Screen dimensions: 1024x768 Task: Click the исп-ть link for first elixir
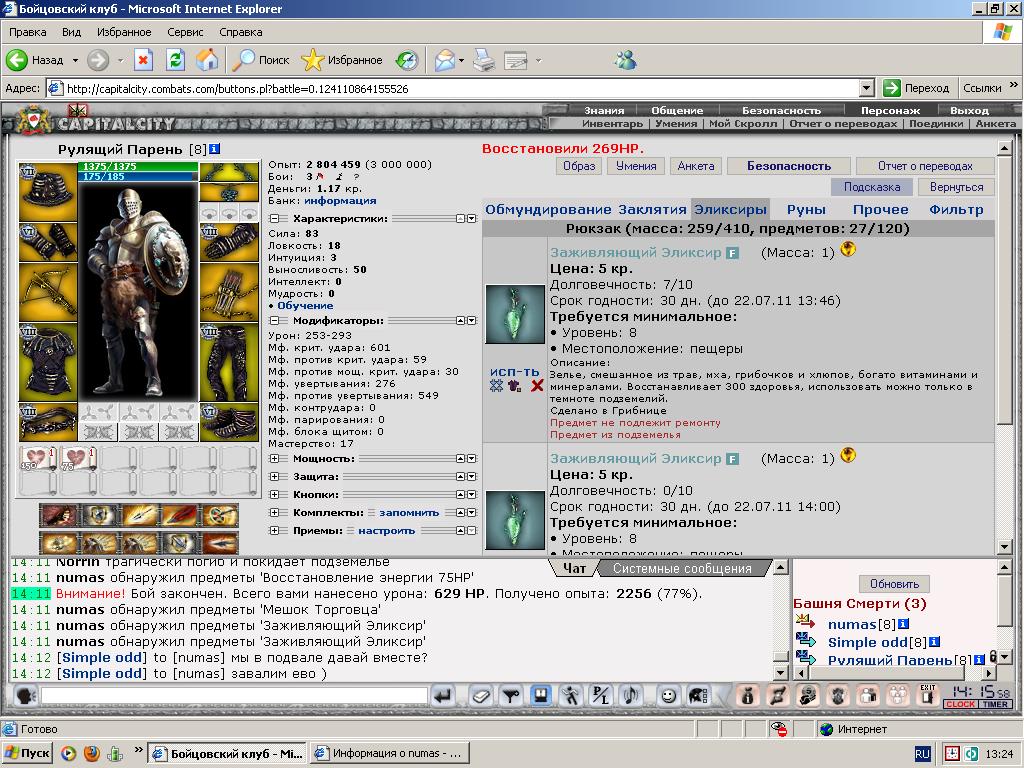click(x=515, y=372)
